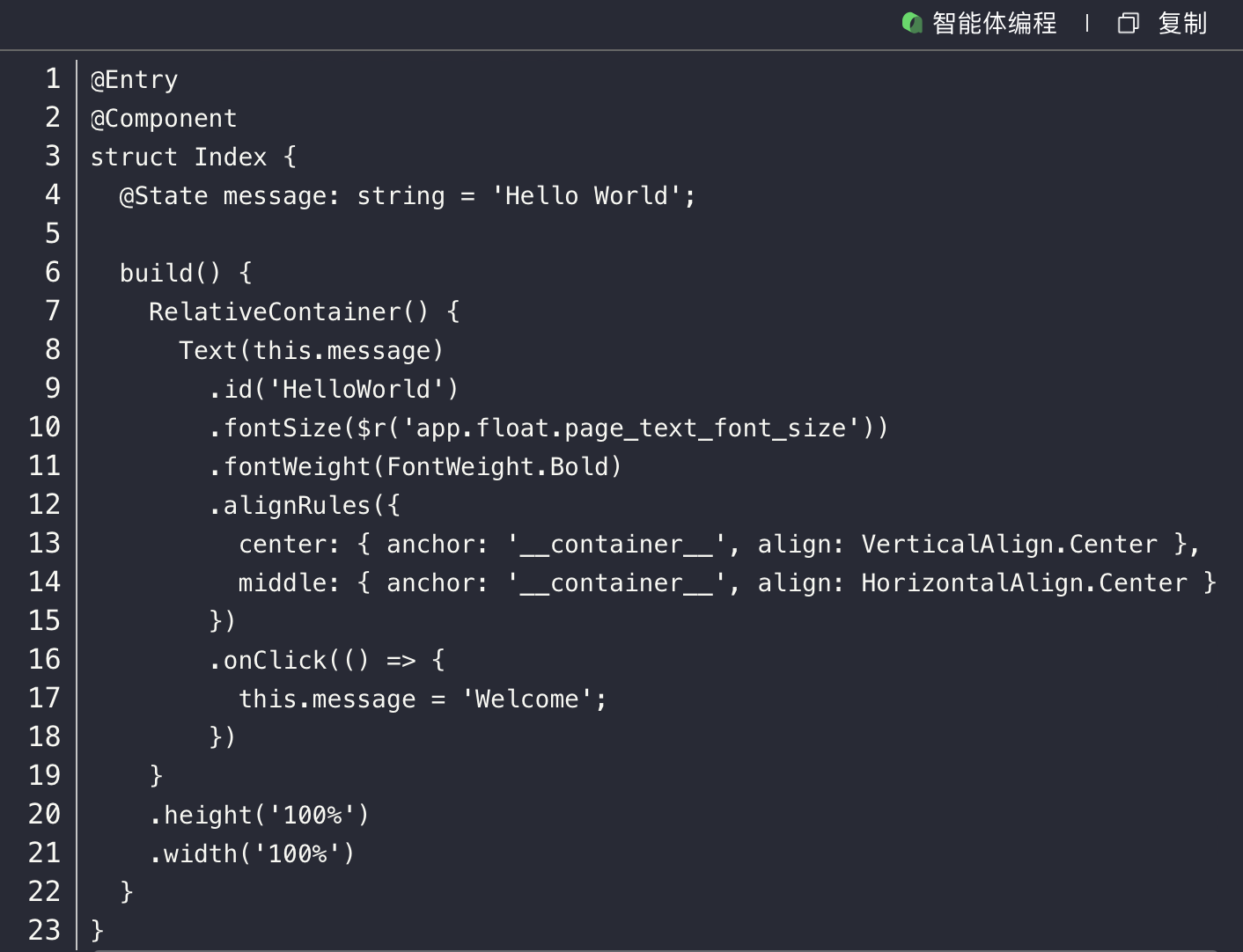Screen dimensions: 1243x952
Task: Click HorizontalAlign.Center on line 14
Action: point(1024,583)
